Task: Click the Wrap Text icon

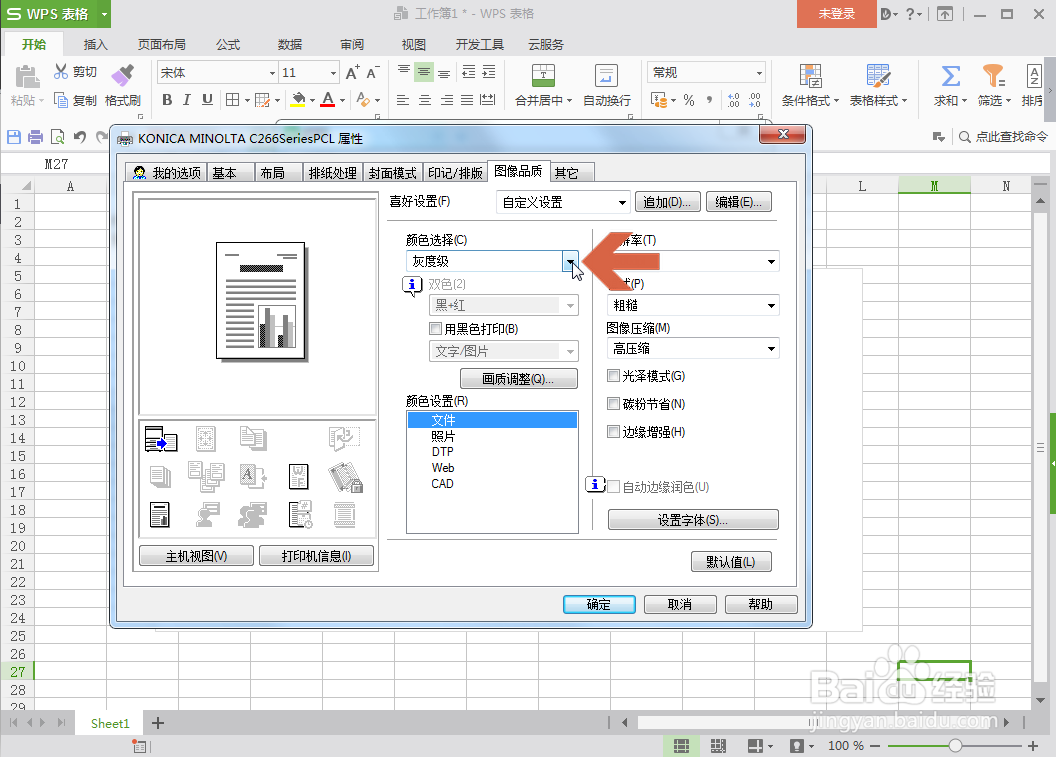Action: coord(606,75)
